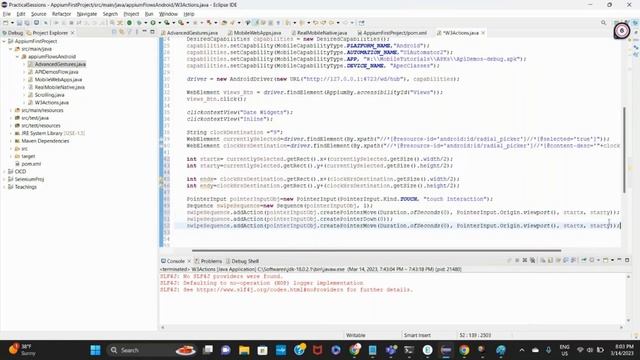Click the New file toolbar icon

pyautogui.click(x=6, y=23)
